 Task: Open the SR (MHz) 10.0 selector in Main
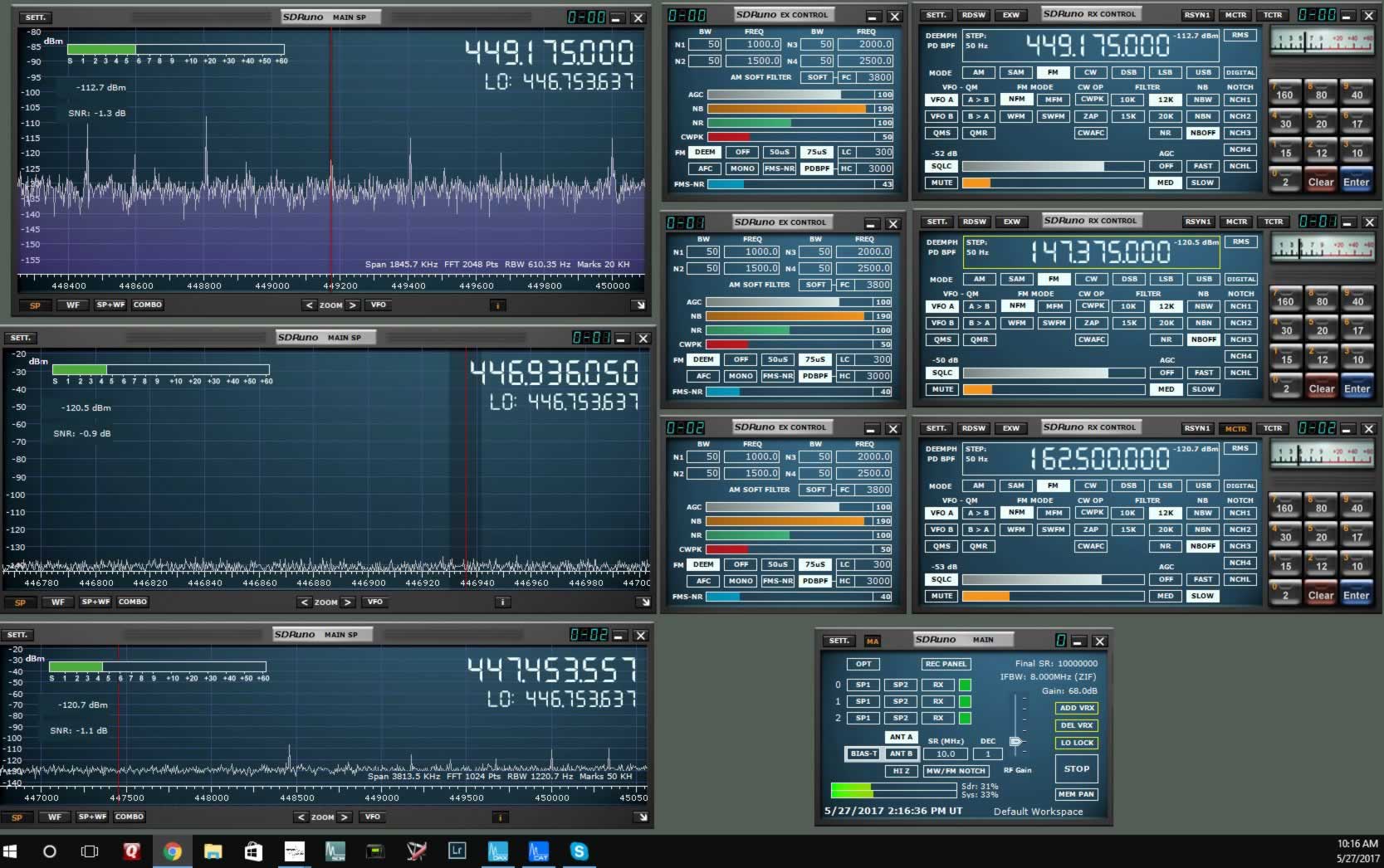click(x=946, y=754)
